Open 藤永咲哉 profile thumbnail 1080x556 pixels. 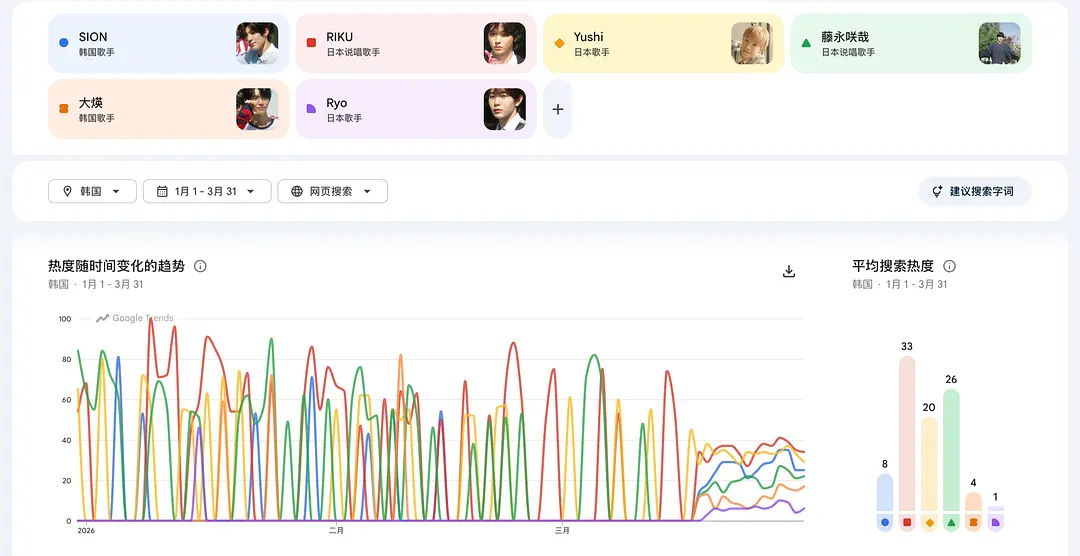[x=999, y=43]
